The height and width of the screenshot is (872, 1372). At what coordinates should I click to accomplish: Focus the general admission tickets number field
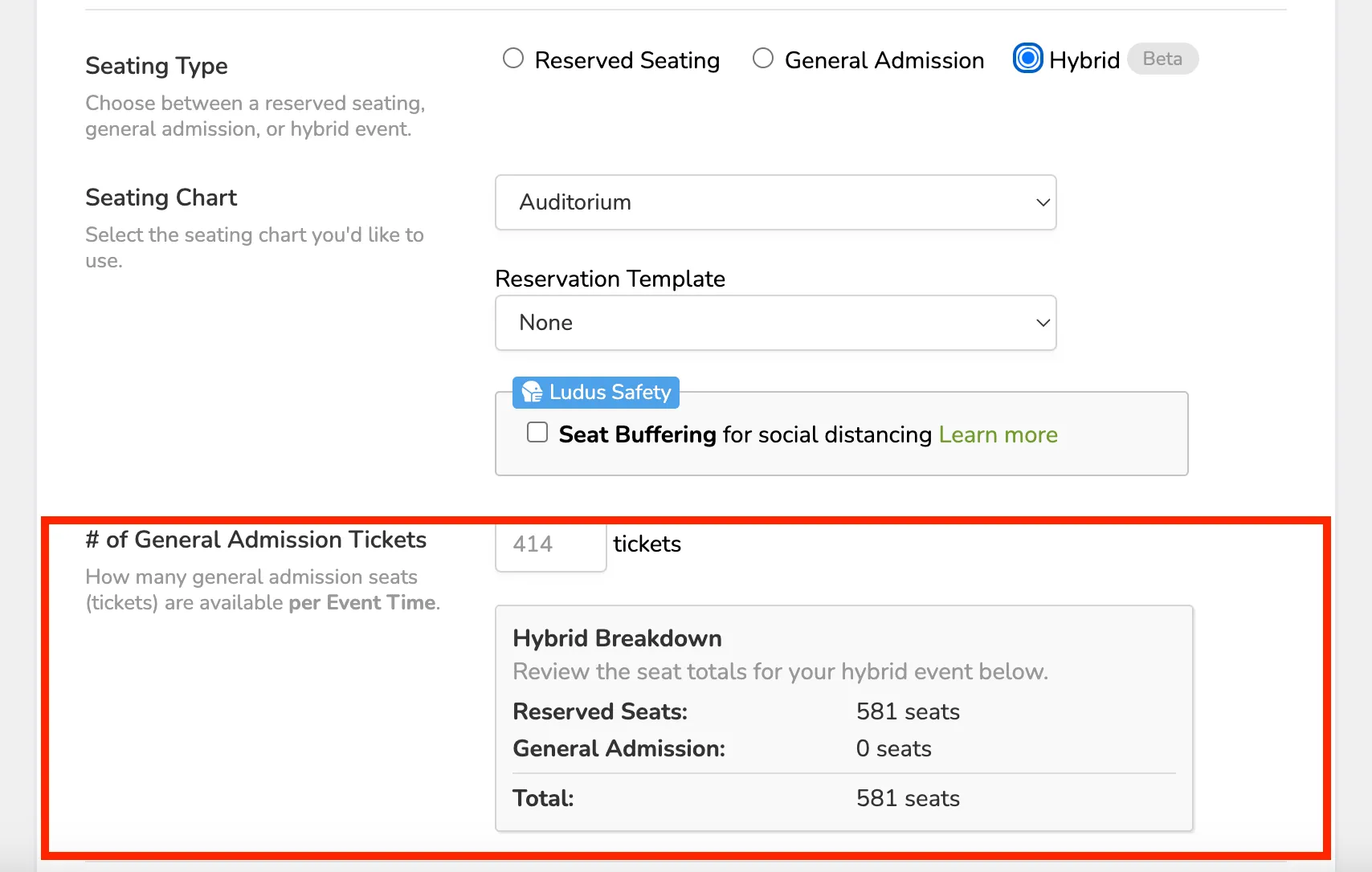pyautogui.click(x=551, y=545)
